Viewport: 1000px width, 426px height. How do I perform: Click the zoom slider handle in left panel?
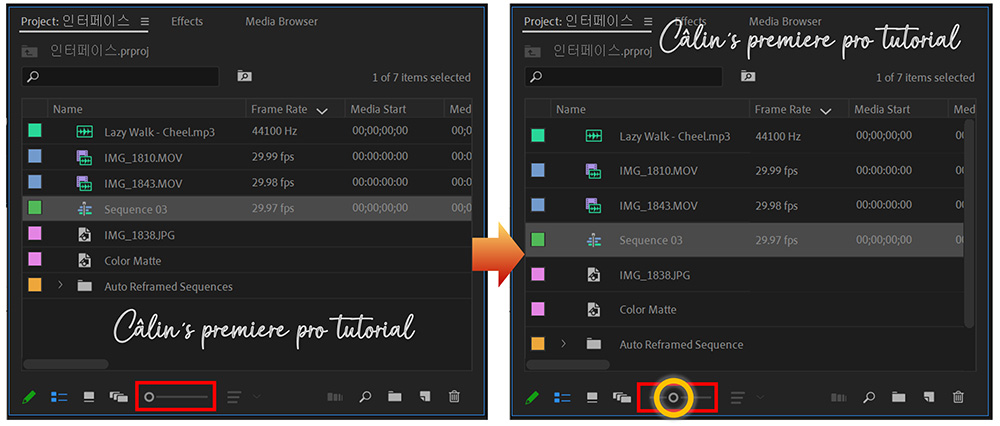[x=149, y=397]
